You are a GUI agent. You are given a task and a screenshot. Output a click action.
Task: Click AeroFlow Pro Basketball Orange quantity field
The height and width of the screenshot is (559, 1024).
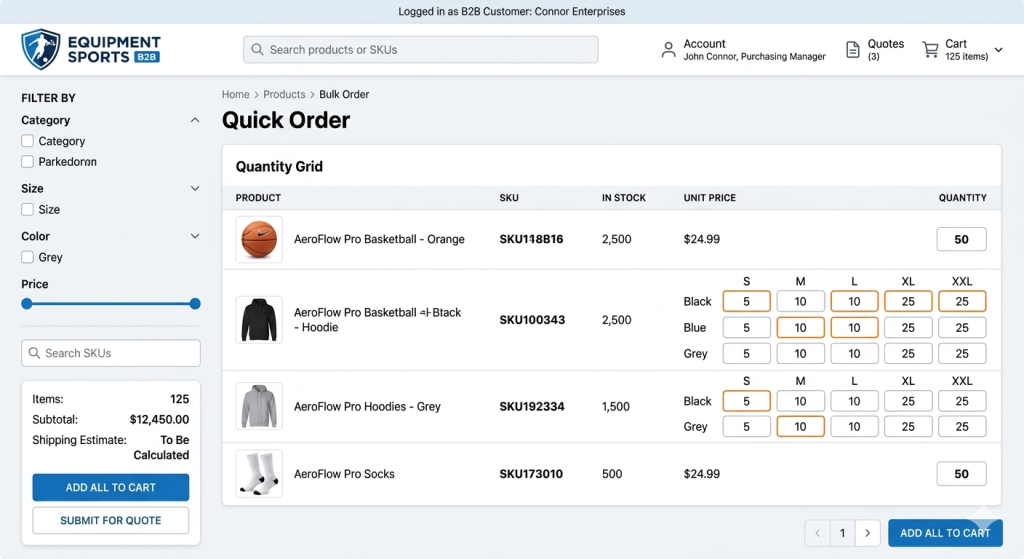tap(961, 239)
